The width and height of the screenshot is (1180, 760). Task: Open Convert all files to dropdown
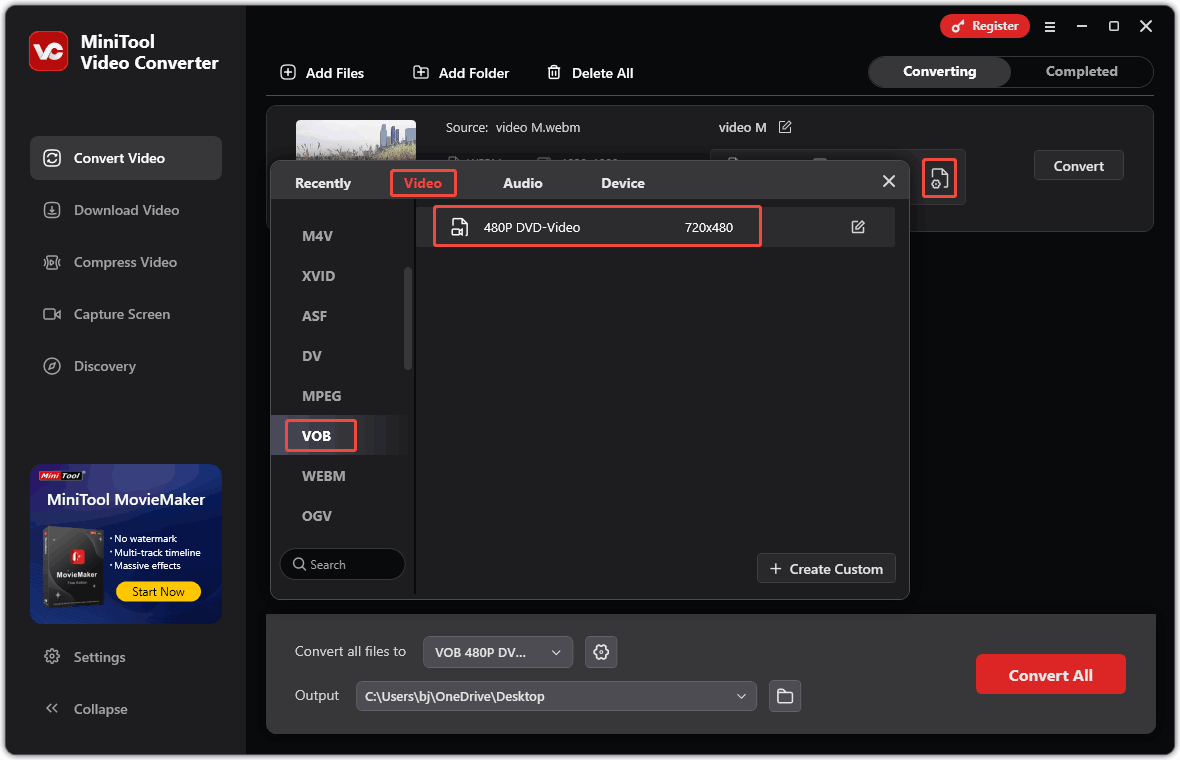[498, 652]
